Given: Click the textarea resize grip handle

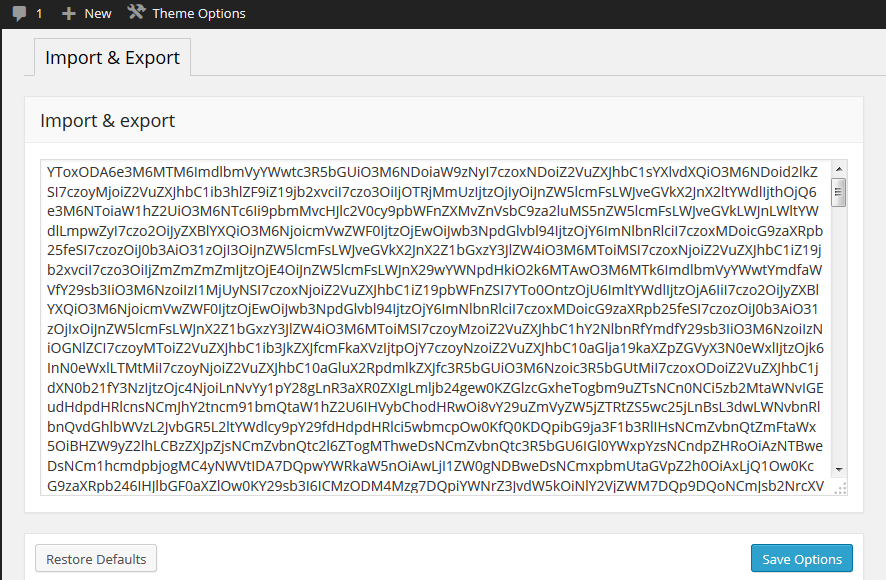Looking at the screenshot, I should click(841, 488).
